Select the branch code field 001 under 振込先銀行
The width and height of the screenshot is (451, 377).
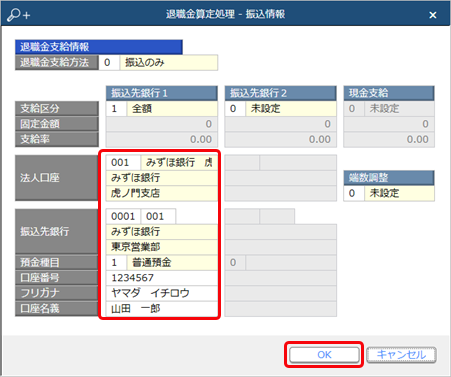158,217
